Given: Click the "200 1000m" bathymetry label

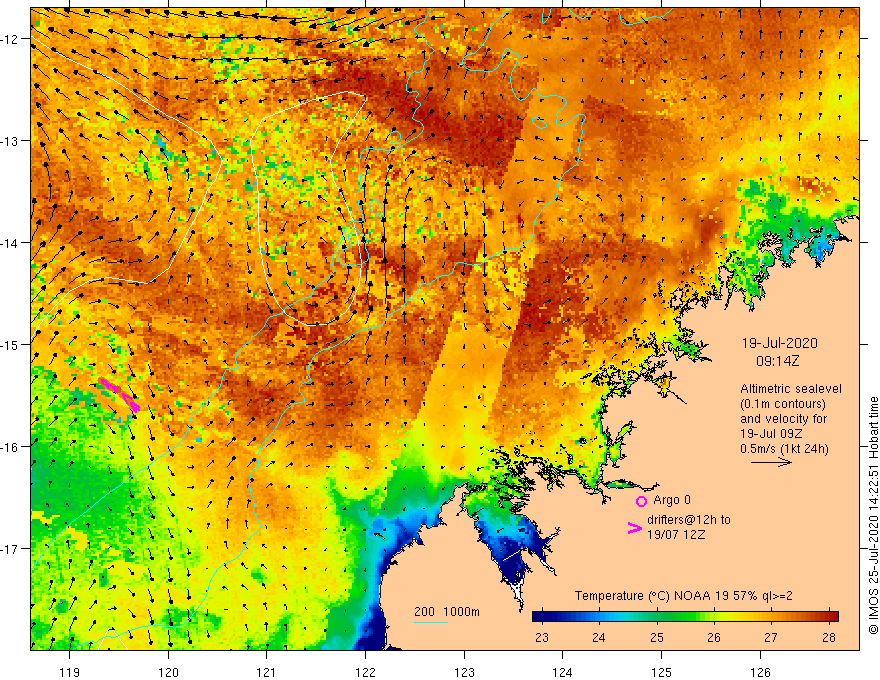Looking at the screenshot, I should [447, 612].
